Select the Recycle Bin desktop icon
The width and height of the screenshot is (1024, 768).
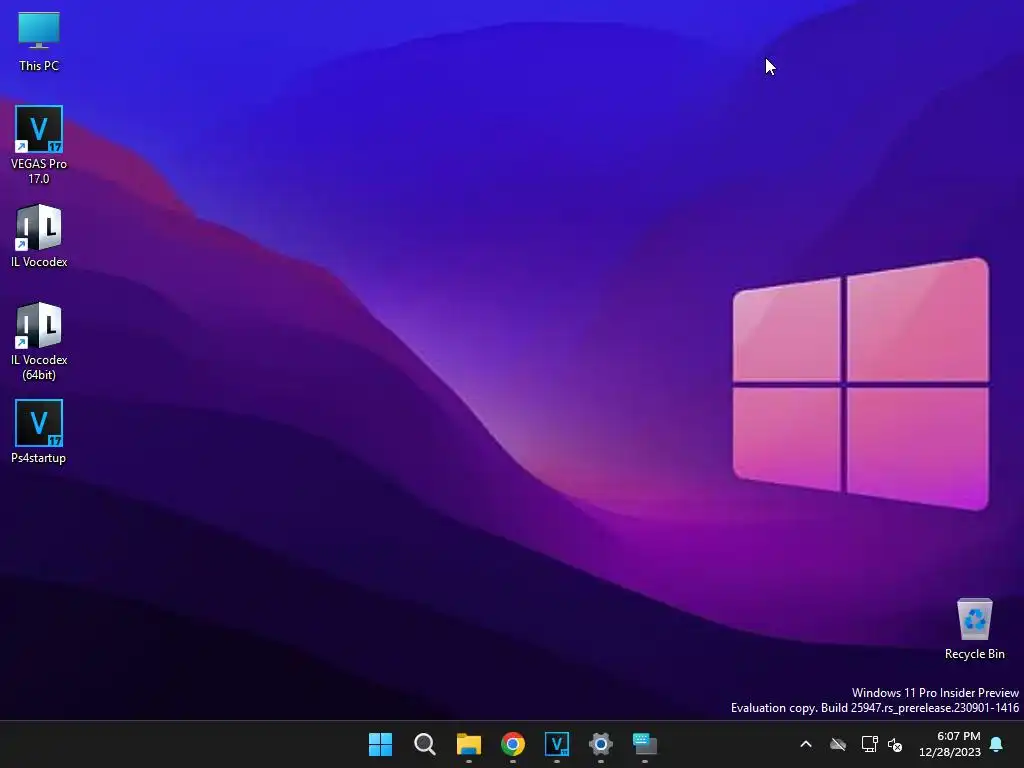pos(974,629)
